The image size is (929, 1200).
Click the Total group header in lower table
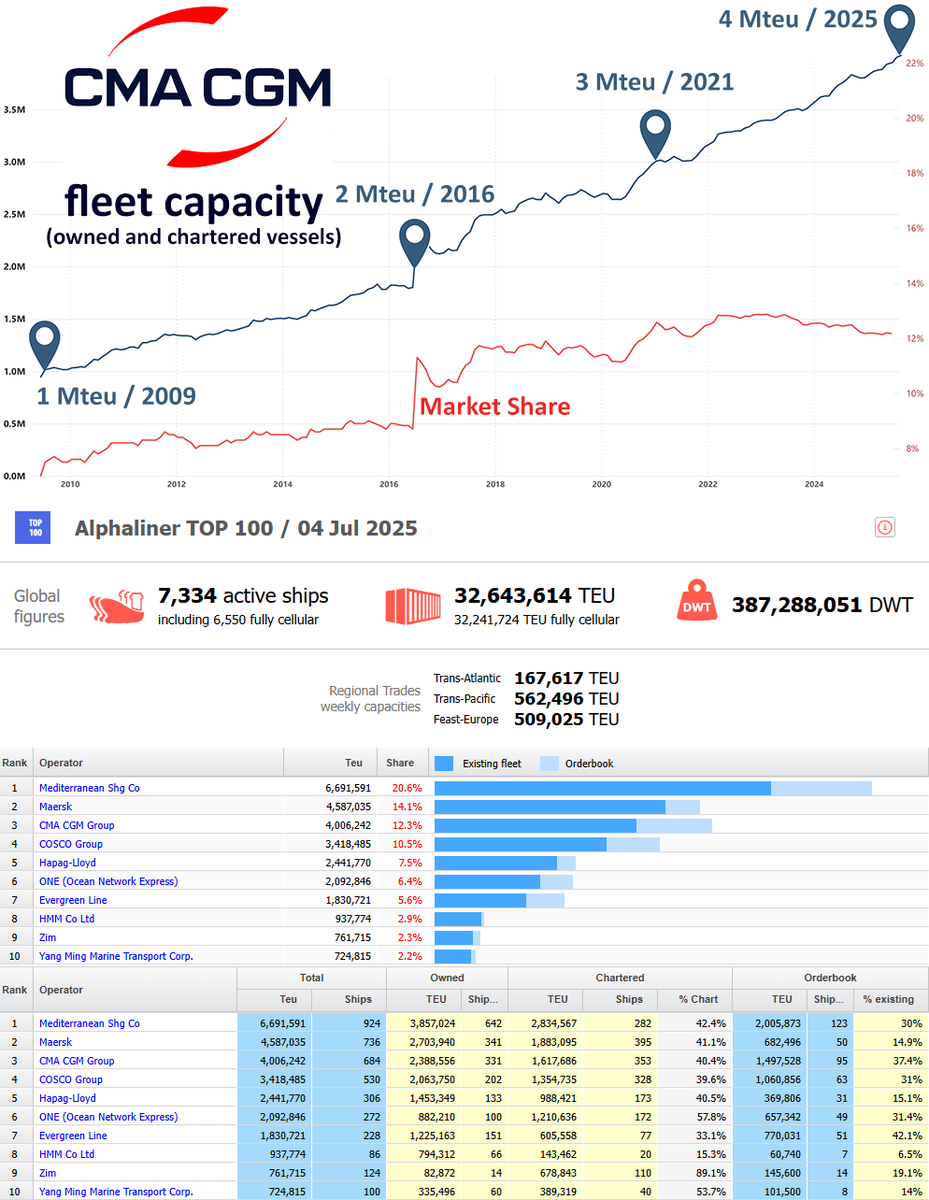coord(311,977)
